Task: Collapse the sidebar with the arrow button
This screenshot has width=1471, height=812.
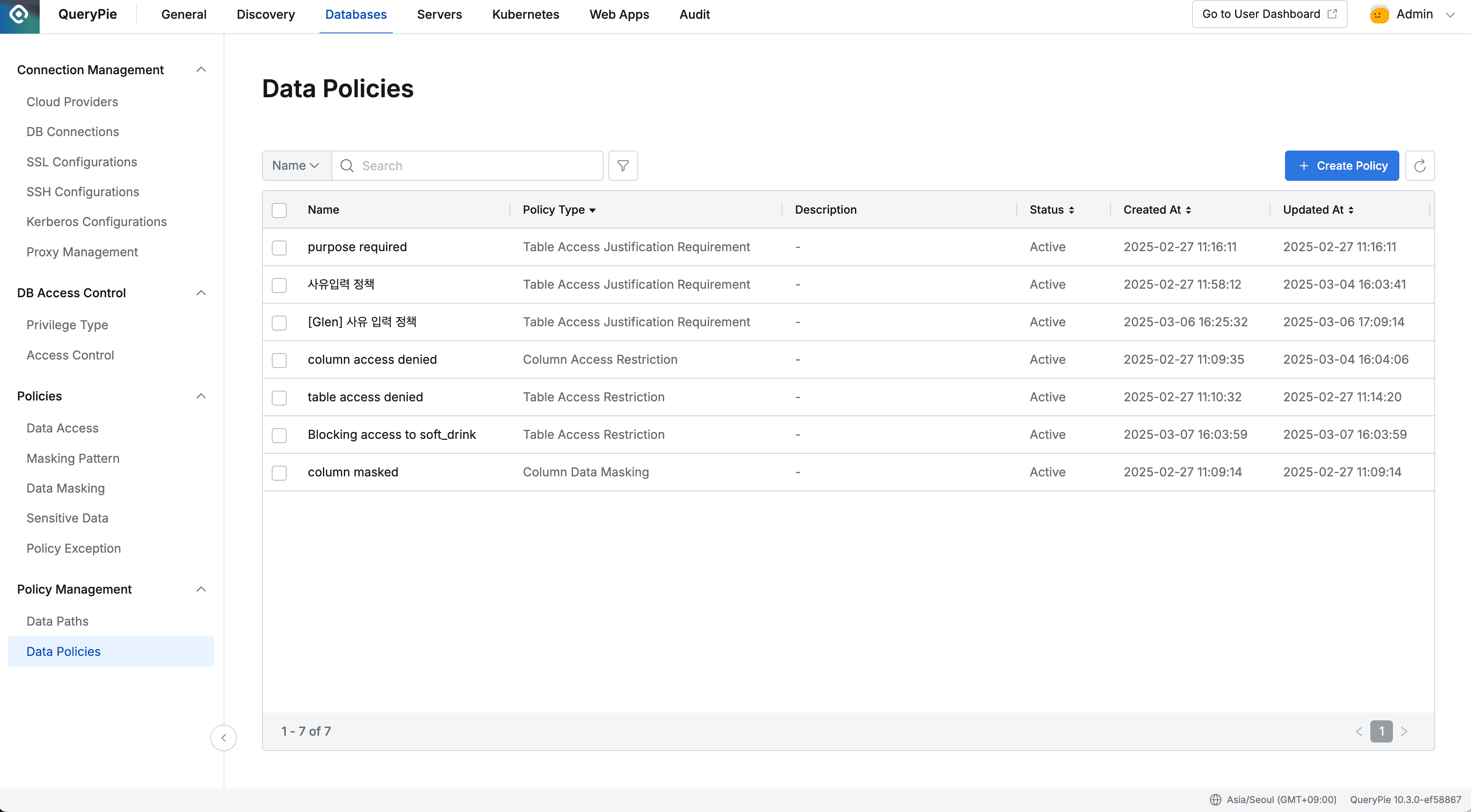Action: (223, 738)
